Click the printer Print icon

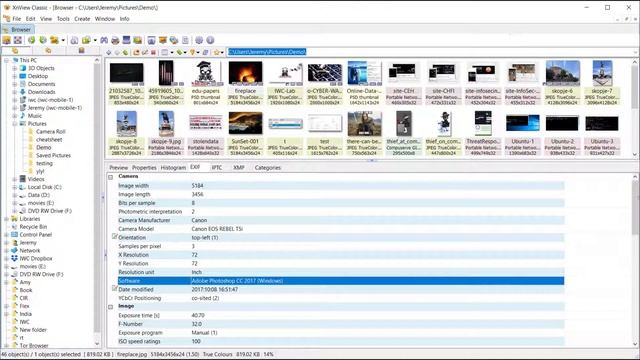[x=116, y=40]
